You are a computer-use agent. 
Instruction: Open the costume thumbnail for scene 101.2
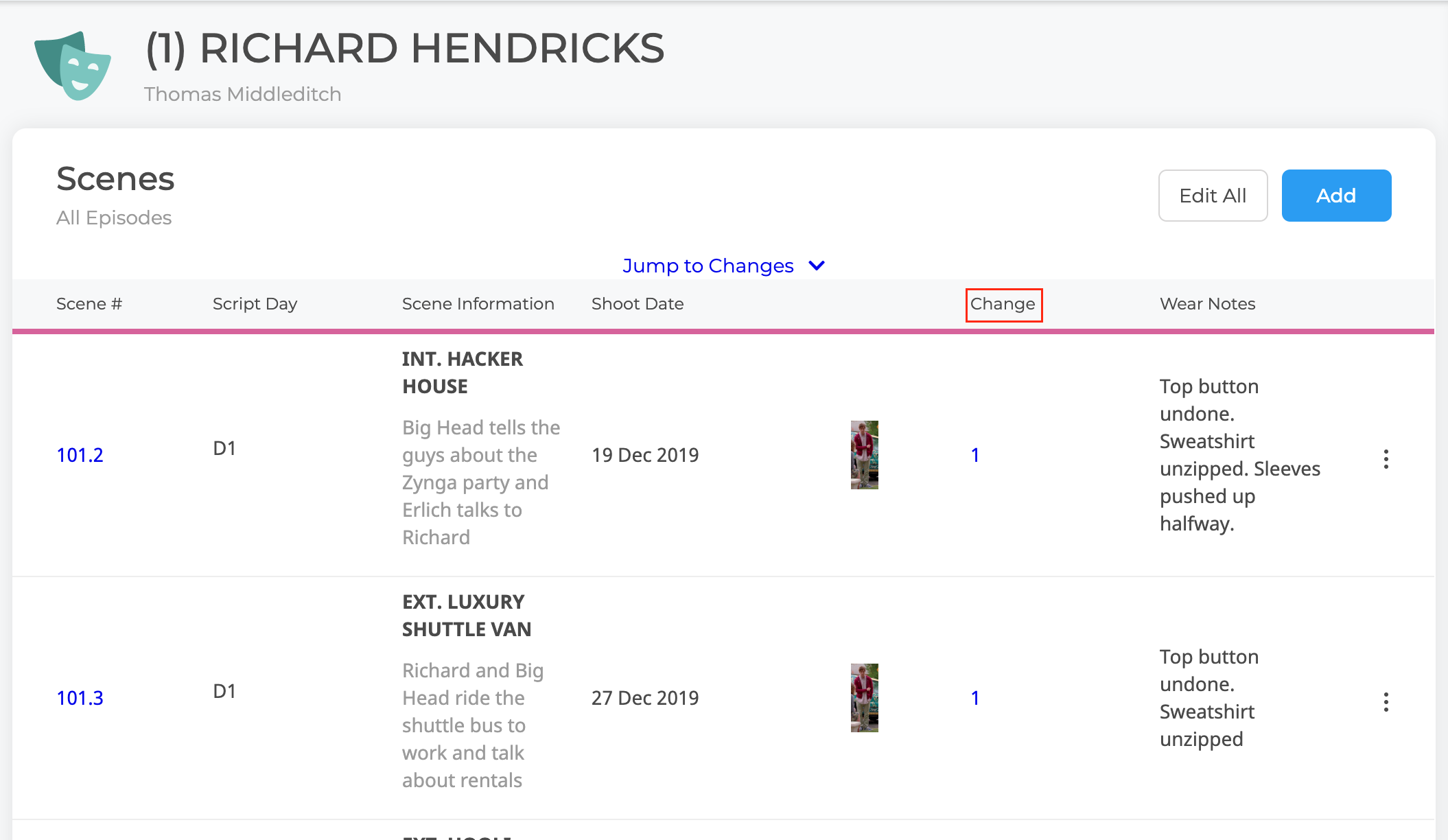click(865, 455)
